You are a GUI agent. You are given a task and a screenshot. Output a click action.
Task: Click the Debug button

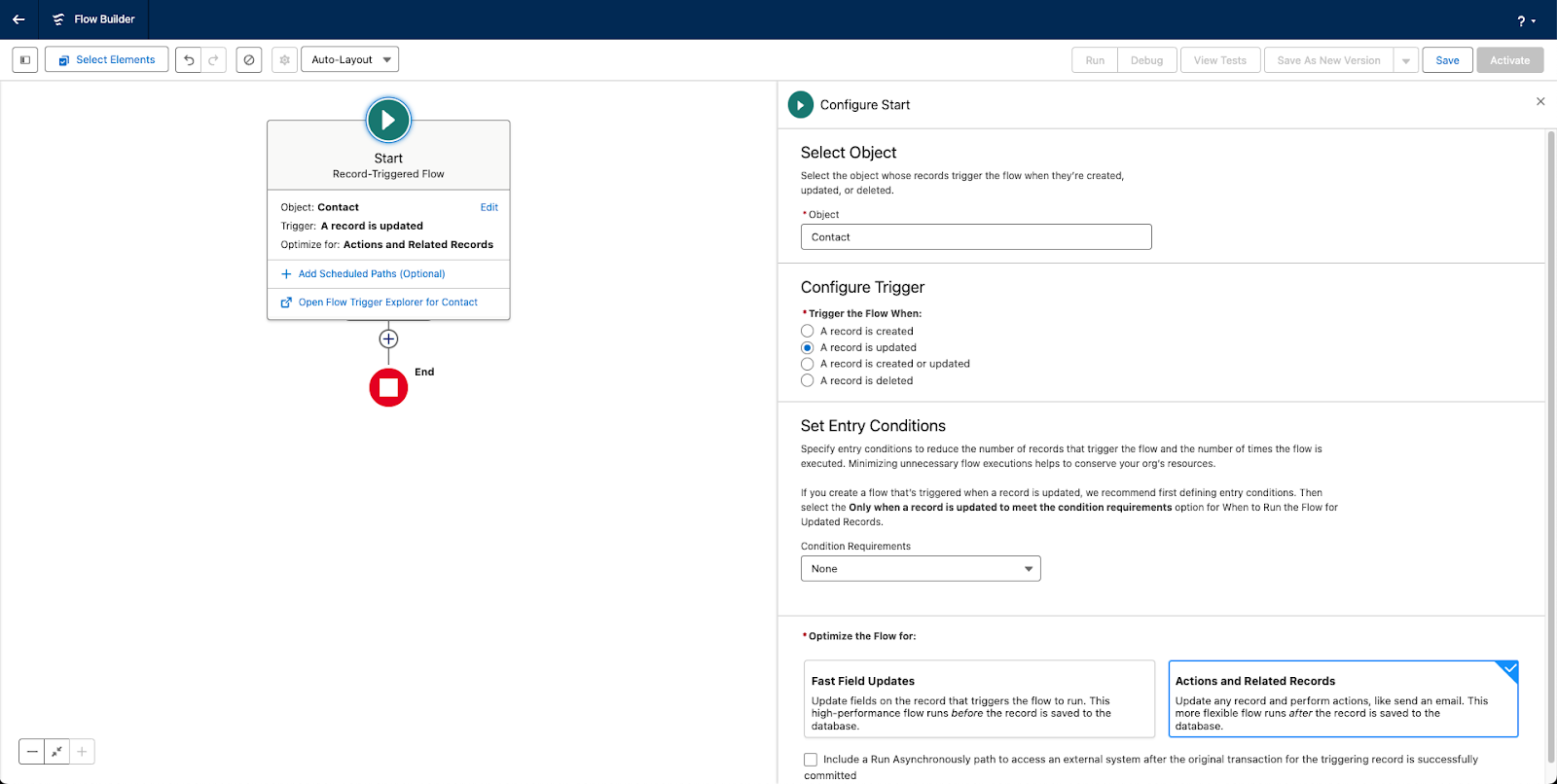(x=1146, y=60)
